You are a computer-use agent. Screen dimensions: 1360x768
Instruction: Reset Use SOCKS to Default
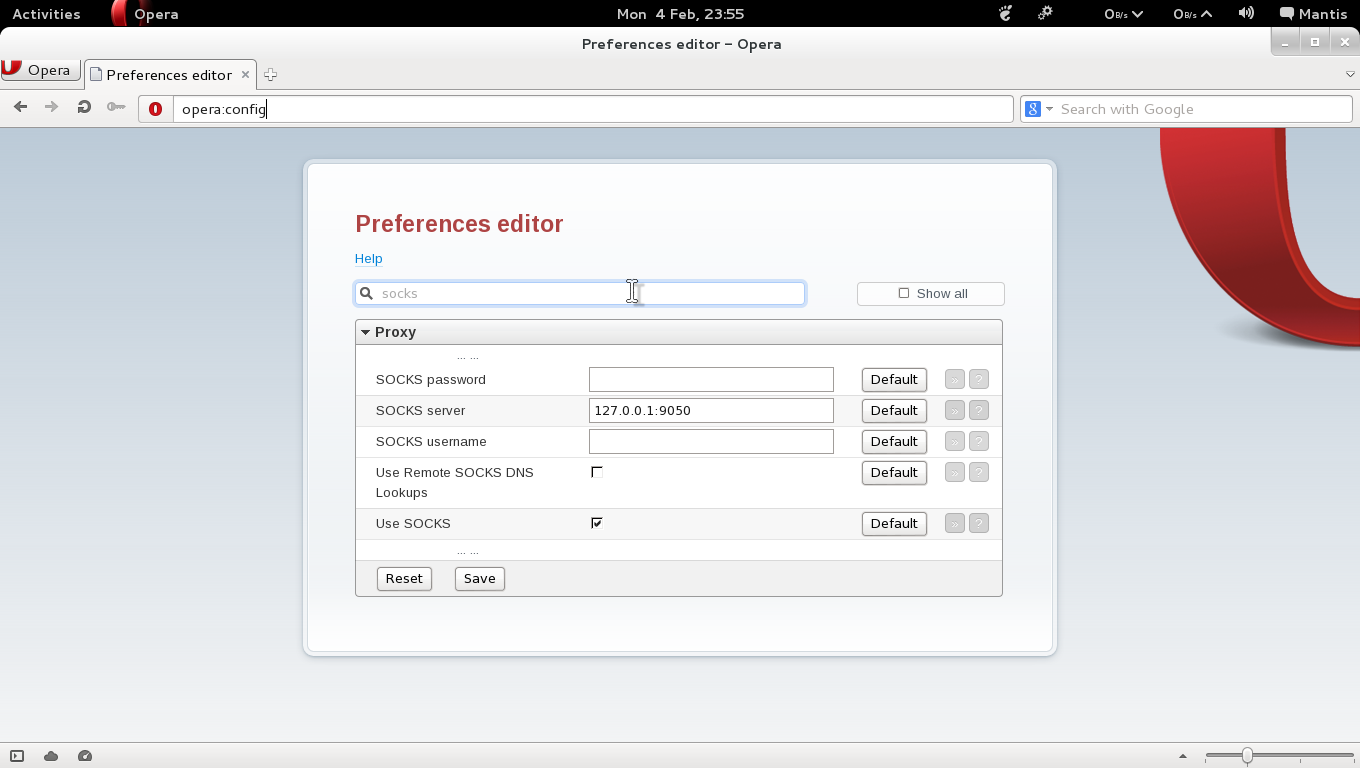894,524
